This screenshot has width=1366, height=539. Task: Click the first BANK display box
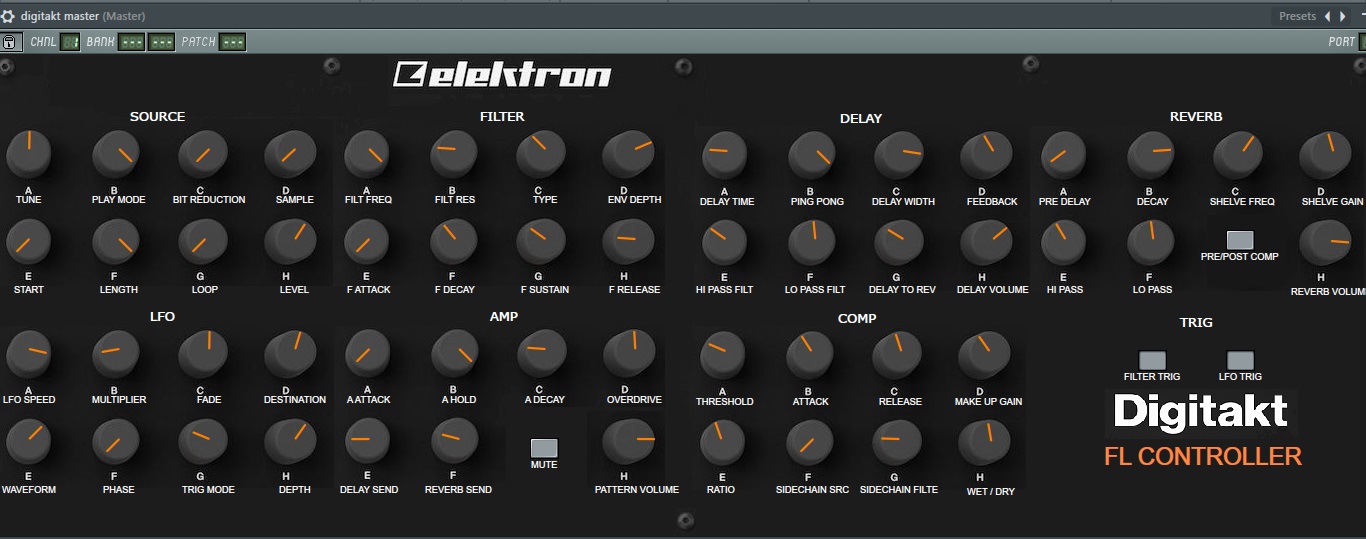tap(131, 42)
